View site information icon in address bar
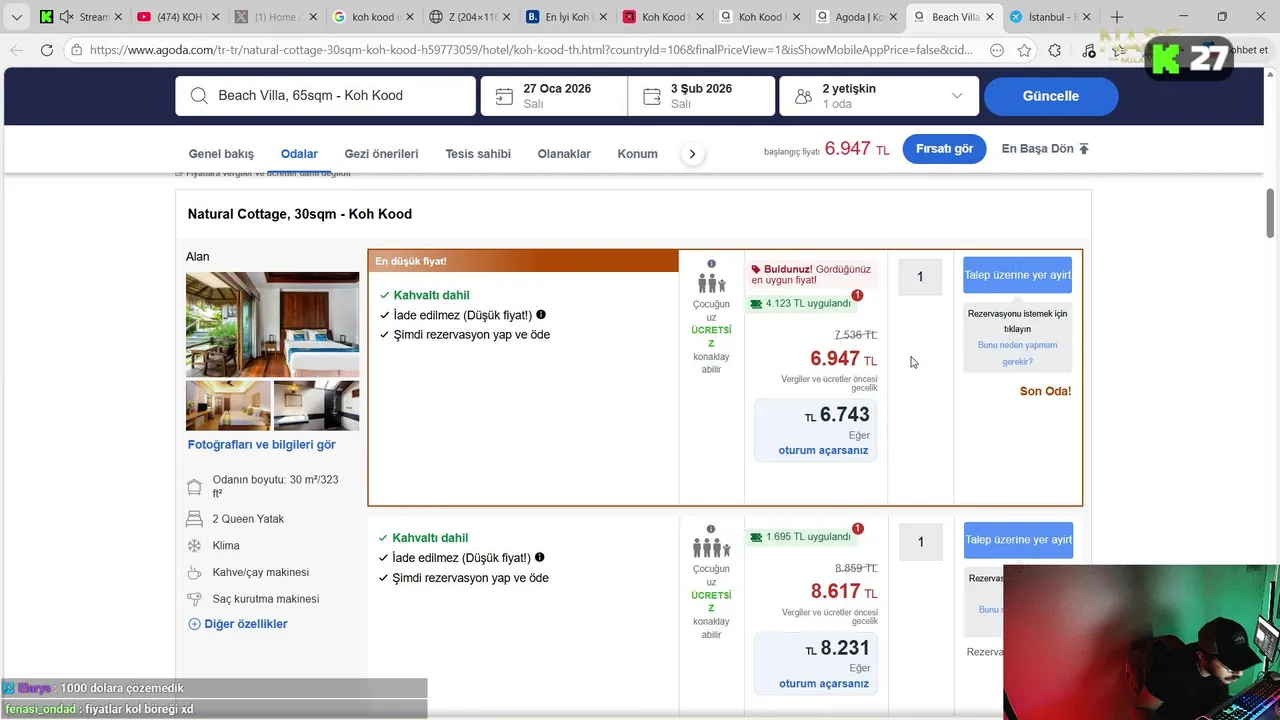The width and height of the screenshot is (1280, 720). point(76,50)
